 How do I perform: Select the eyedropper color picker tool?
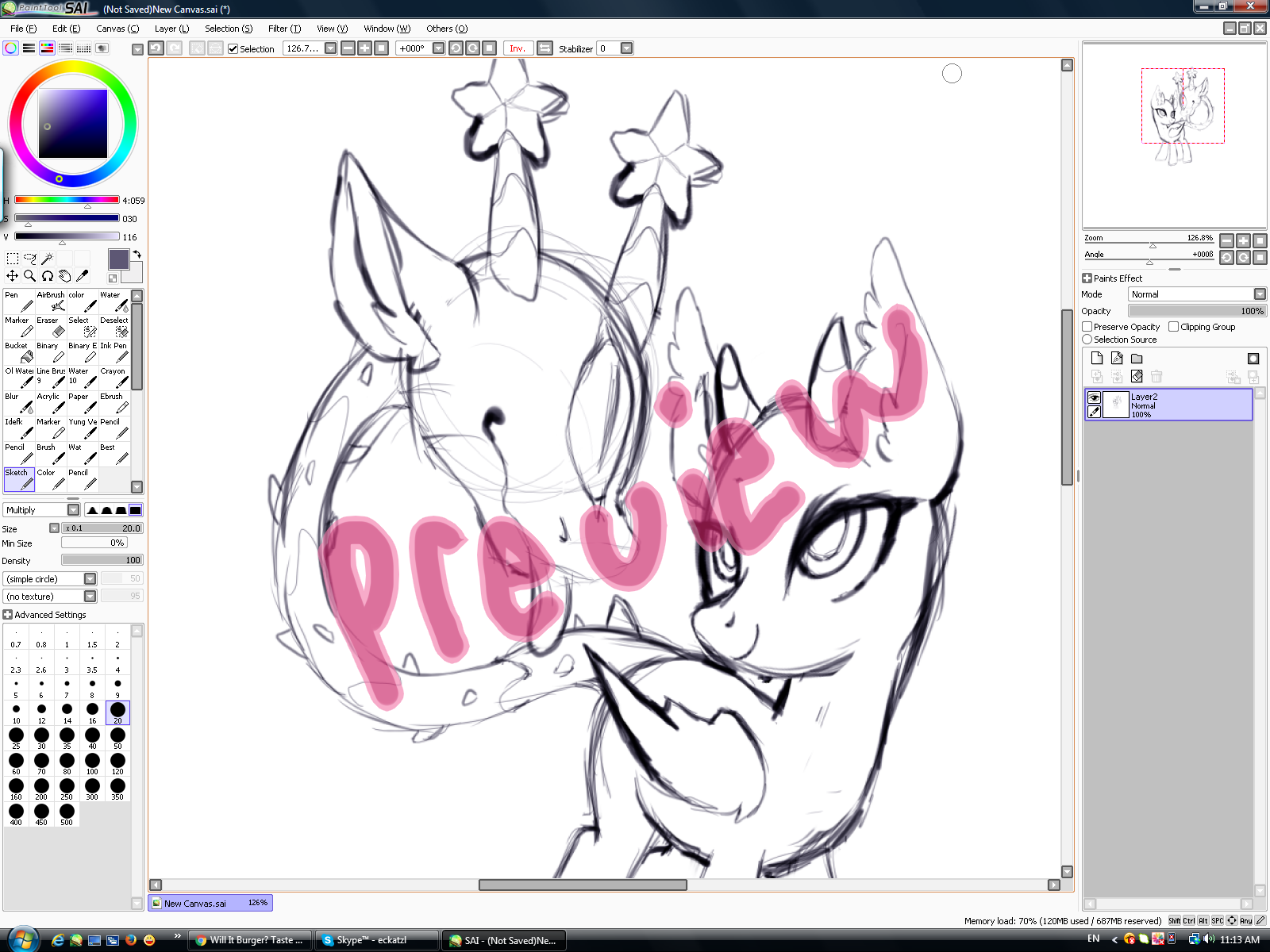[x=83, y=276]
